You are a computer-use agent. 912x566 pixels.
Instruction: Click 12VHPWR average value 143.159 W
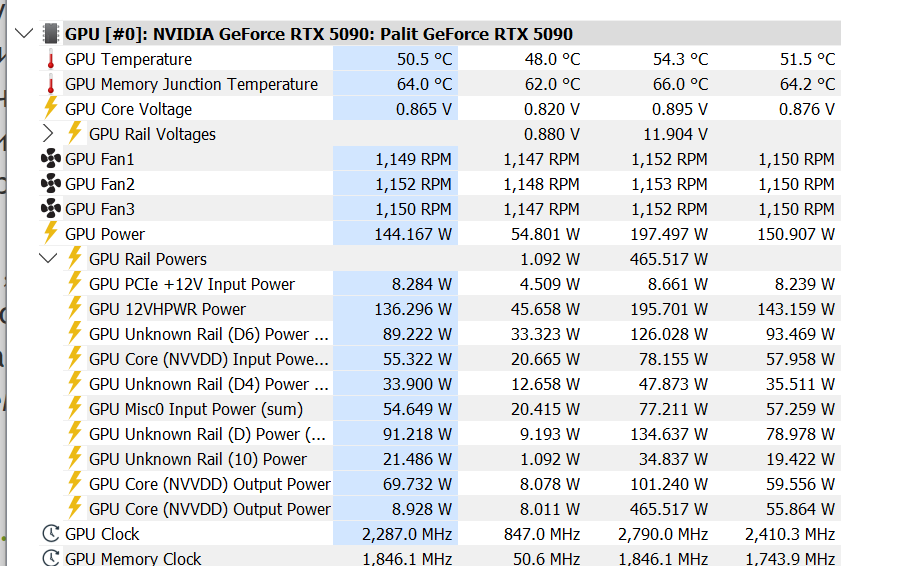pos(796,309)
